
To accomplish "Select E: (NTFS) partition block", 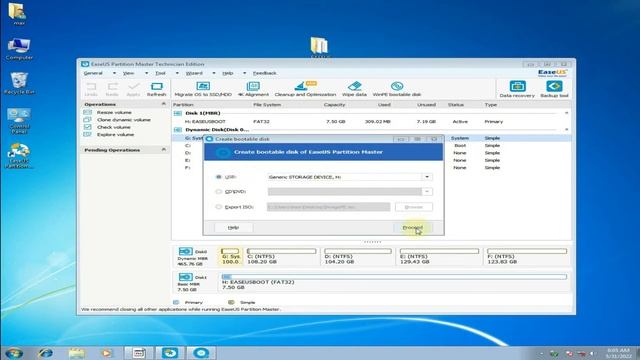I will click(439, 256).
